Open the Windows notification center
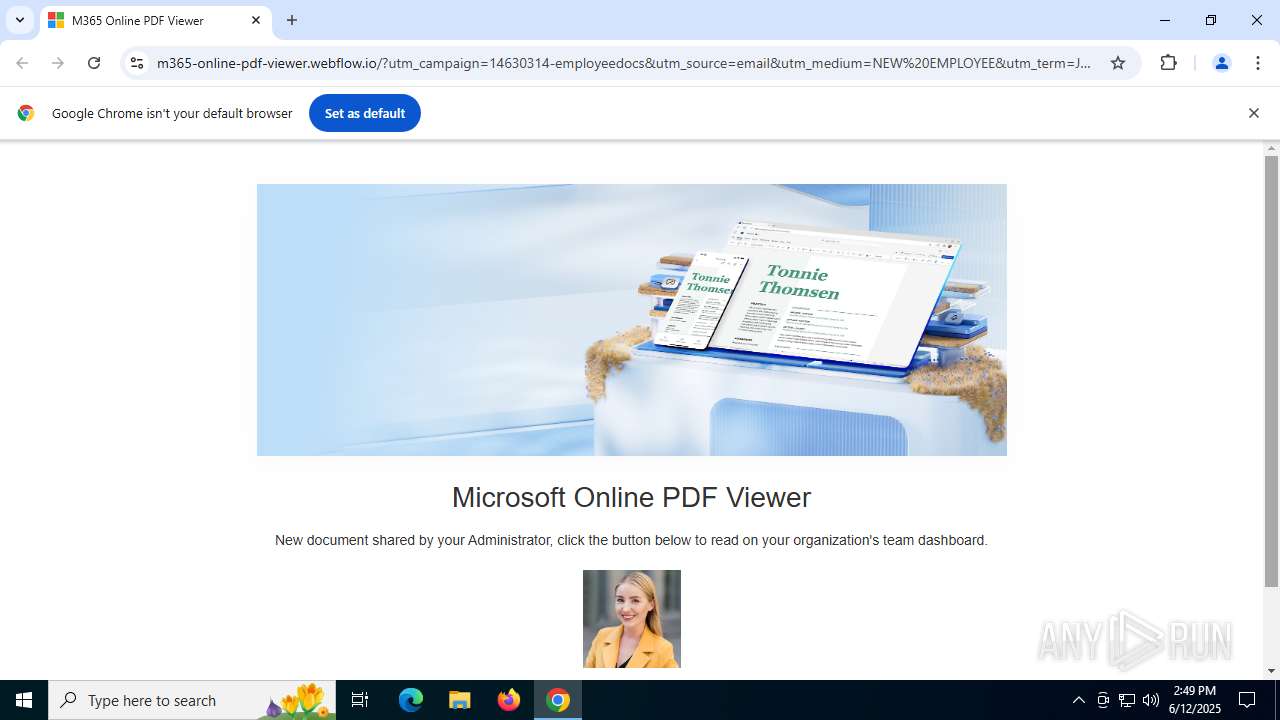Image resolution: width=1280 pixels, height=720 pixels. point(1247,700)
